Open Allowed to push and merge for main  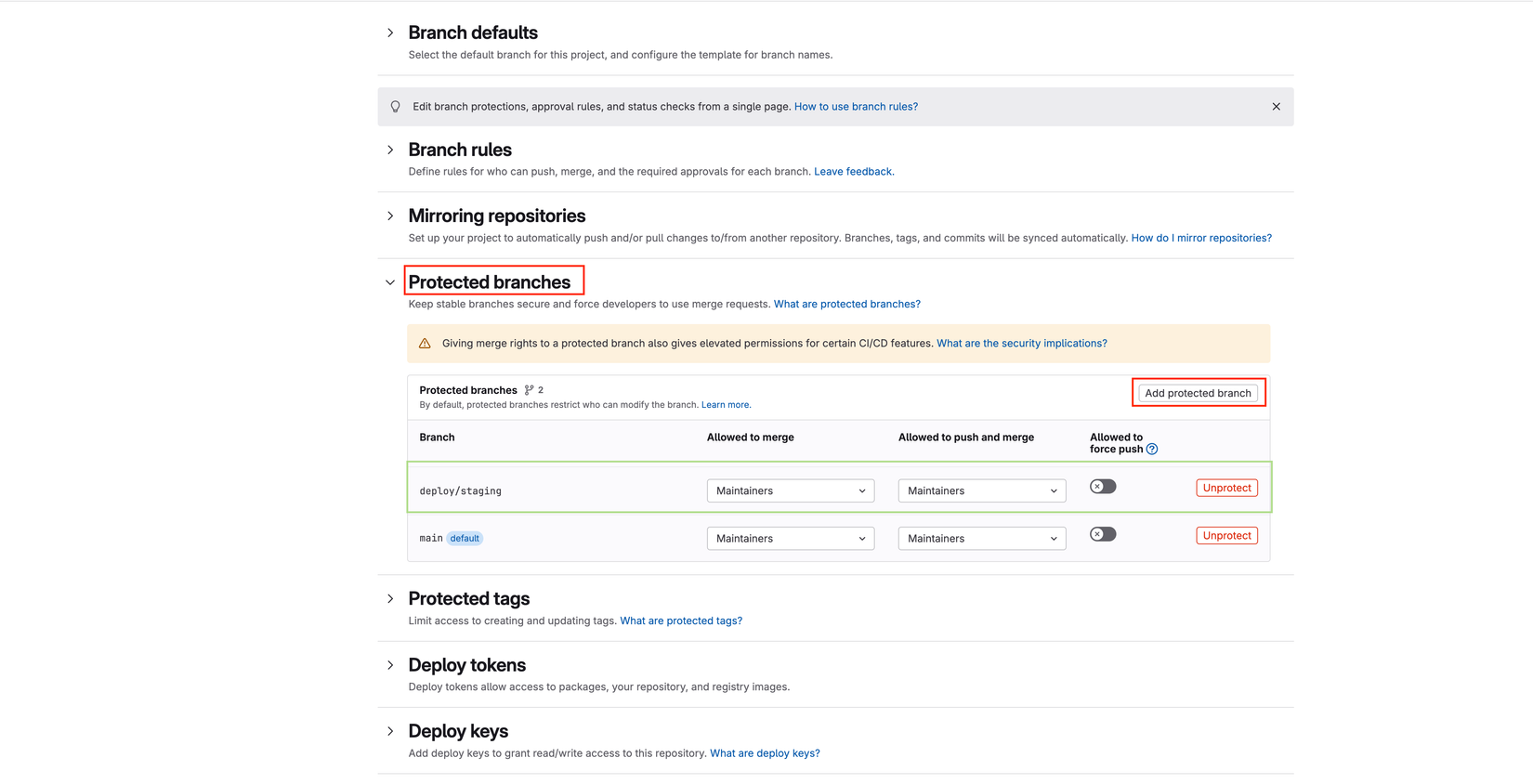click(981, 539)
